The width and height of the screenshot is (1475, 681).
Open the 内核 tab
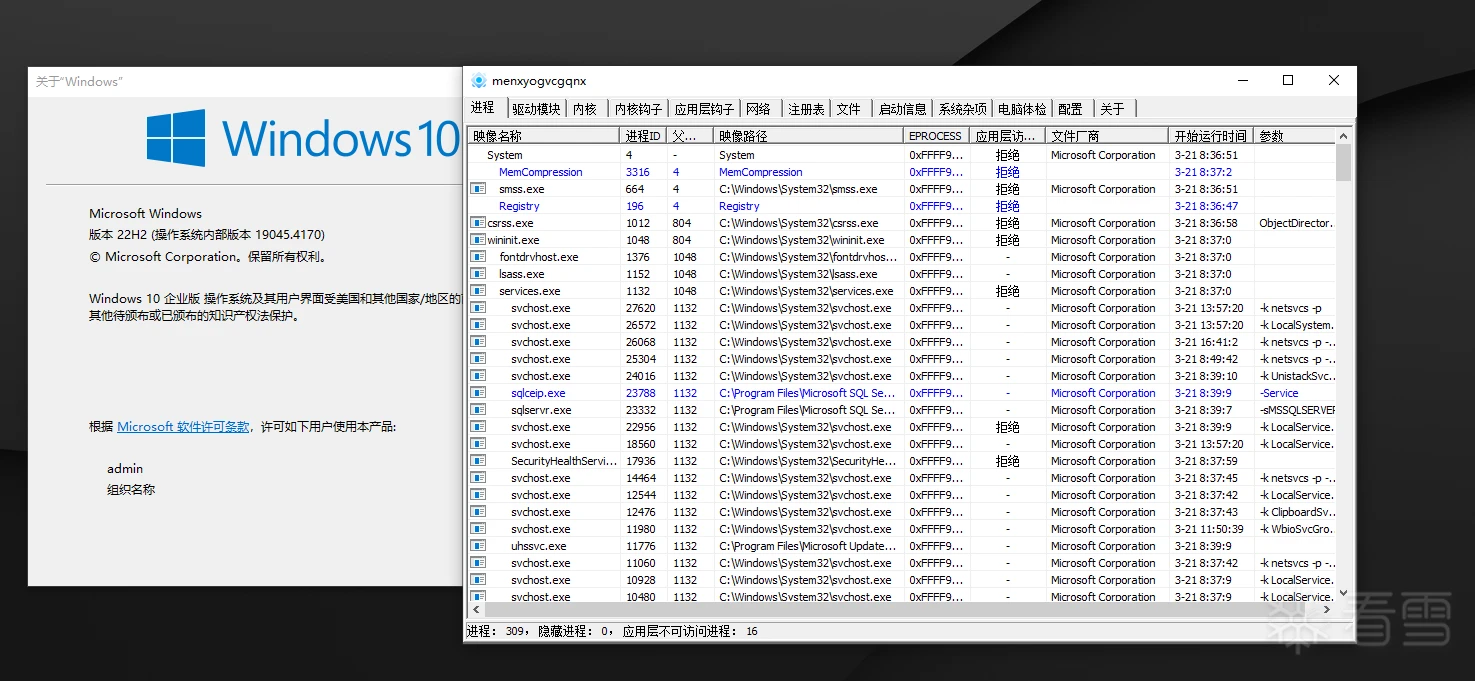[585, 109]
